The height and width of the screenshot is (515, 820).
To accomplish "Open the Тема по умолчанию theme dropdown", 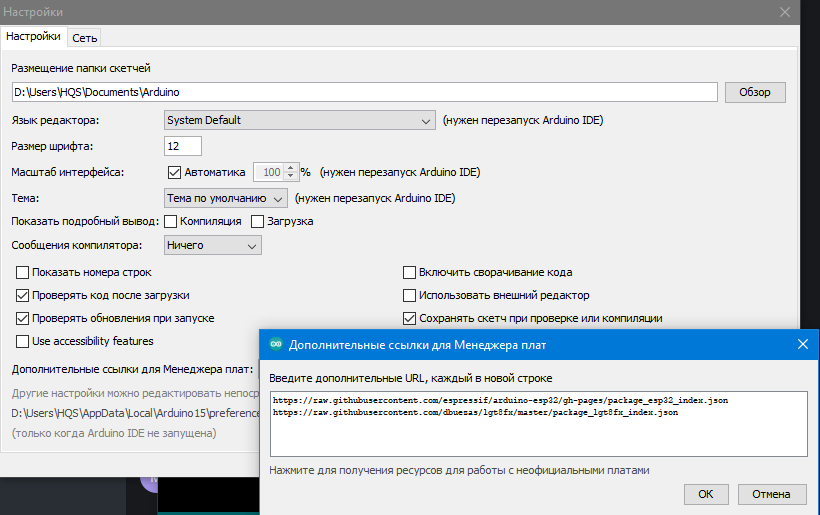I will coord(225,199).
